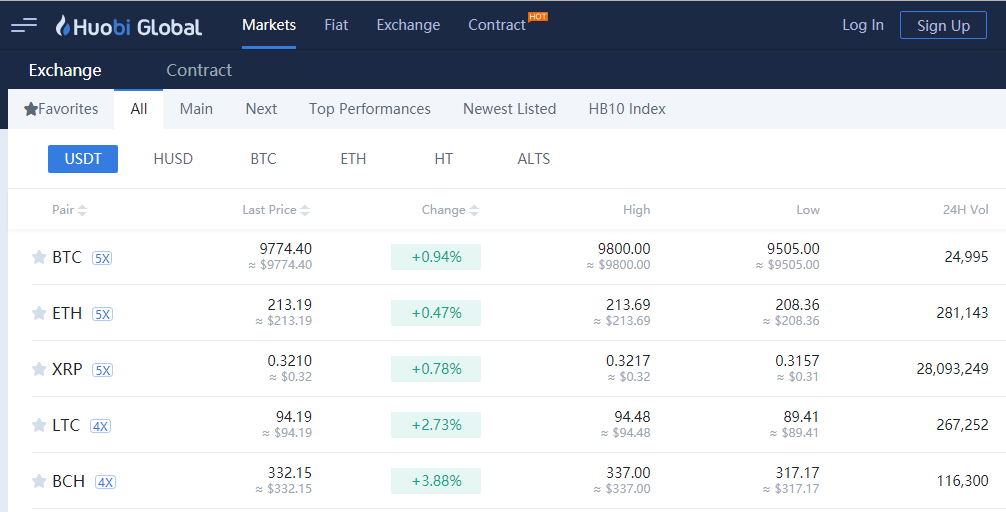Click the Log In link
1006x512 pixels.
point(862,25)
